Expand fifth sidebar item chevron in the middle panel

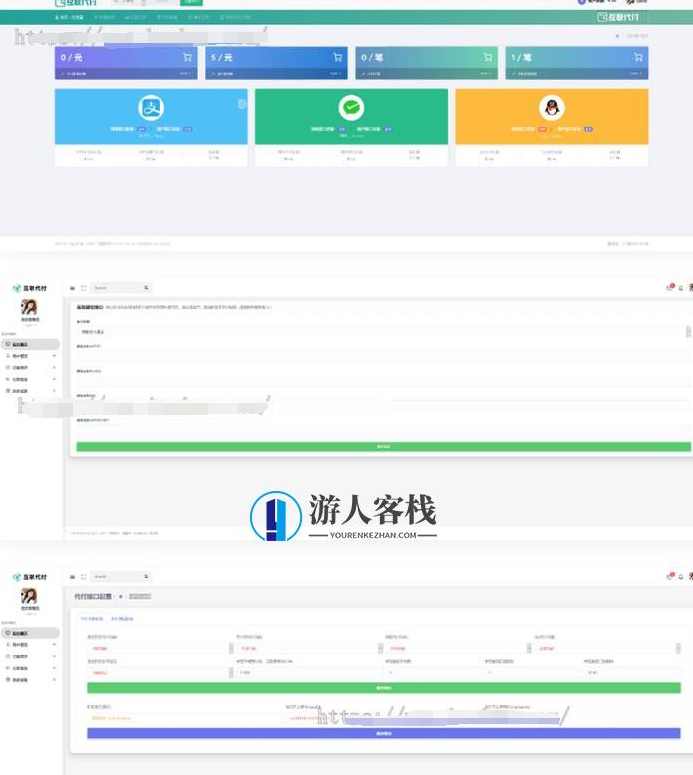54,391
